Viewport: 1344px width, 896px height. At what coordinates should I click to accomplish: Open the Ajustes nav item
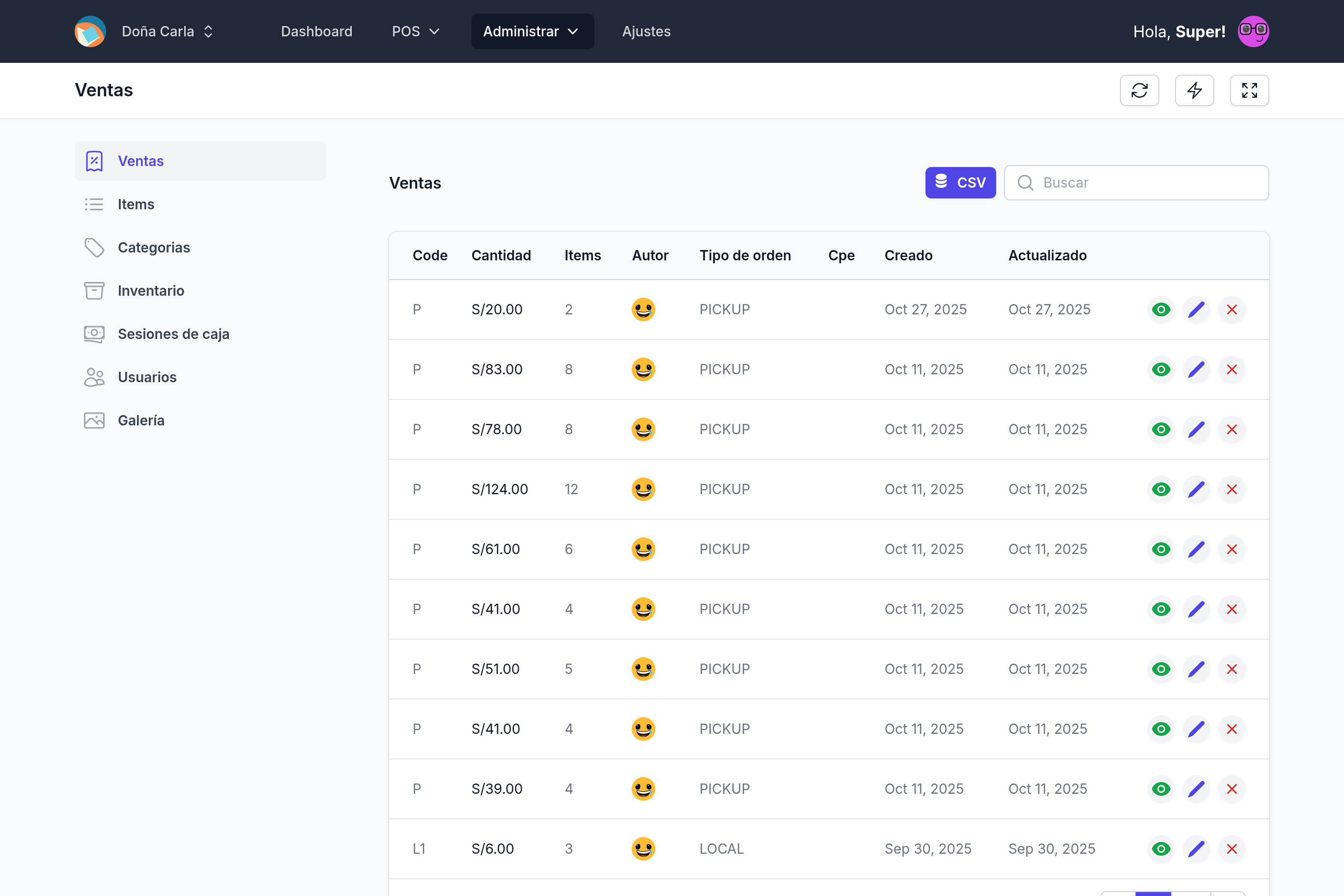(x=646, y=31)
